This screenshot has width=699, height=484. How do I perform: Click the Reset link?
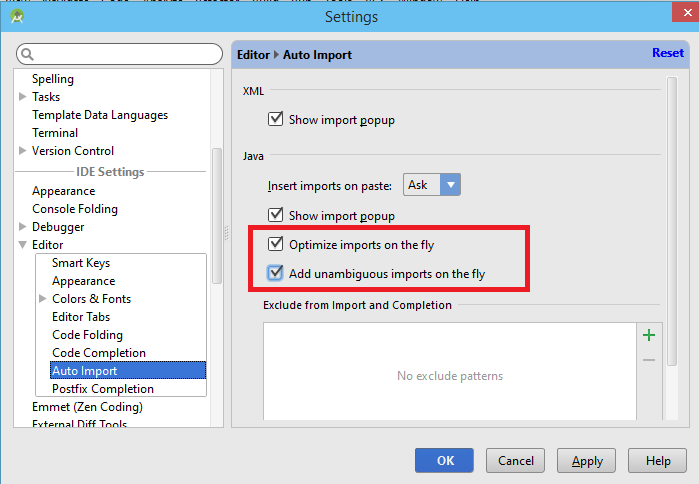(x=667, y=54)
